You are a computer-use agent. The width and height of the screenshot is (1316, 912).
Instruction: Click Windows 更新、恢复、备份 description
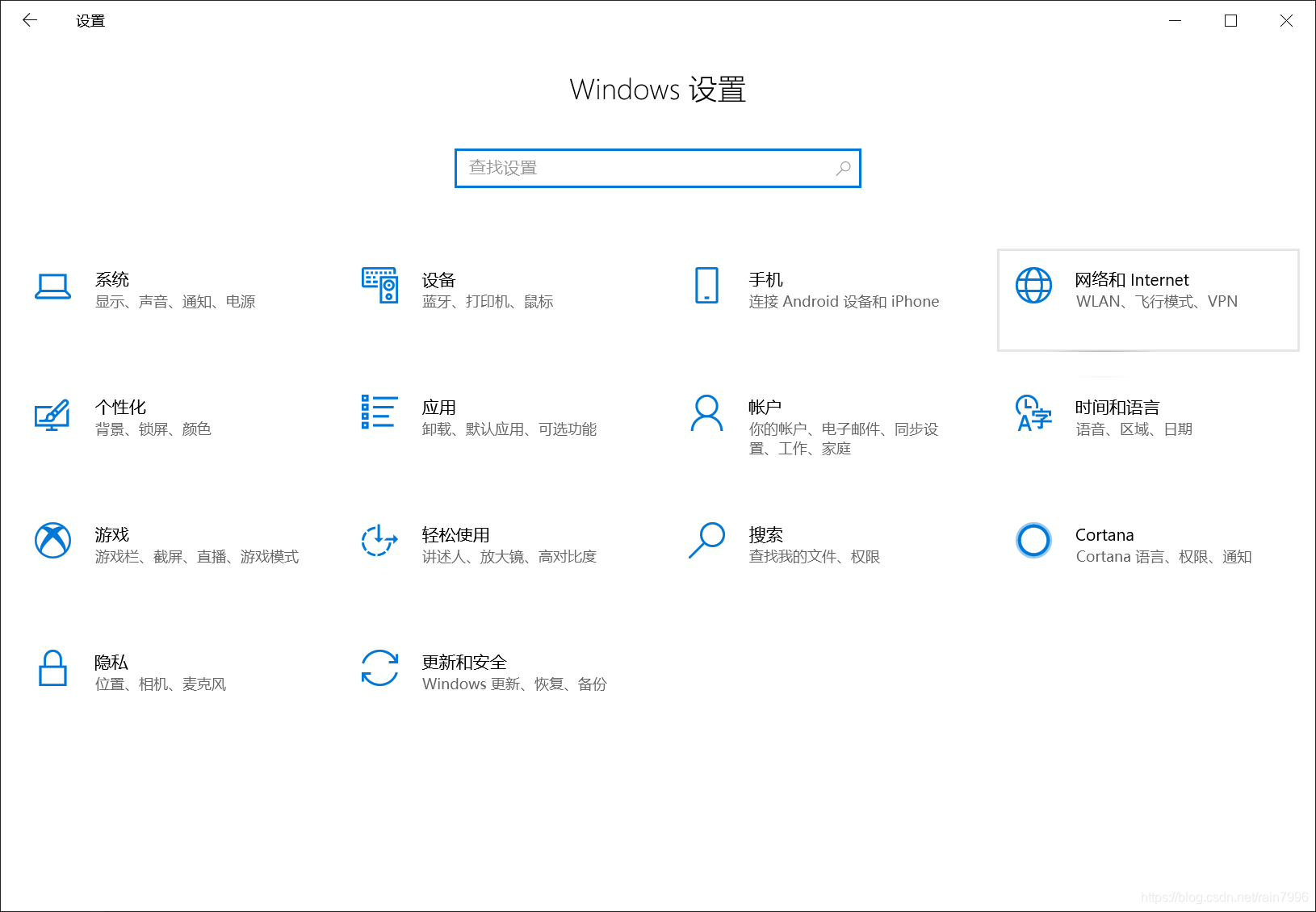click(x=514, y=684)
